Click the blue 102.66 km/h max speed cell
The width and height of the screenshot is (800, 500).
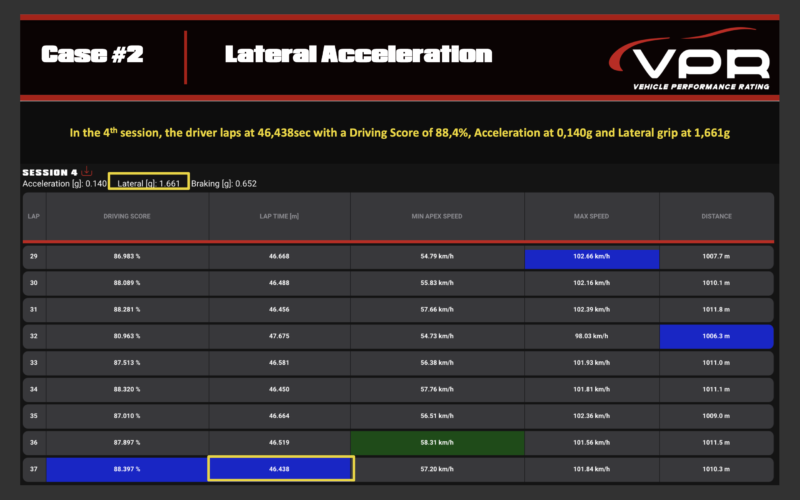(592, 257)
